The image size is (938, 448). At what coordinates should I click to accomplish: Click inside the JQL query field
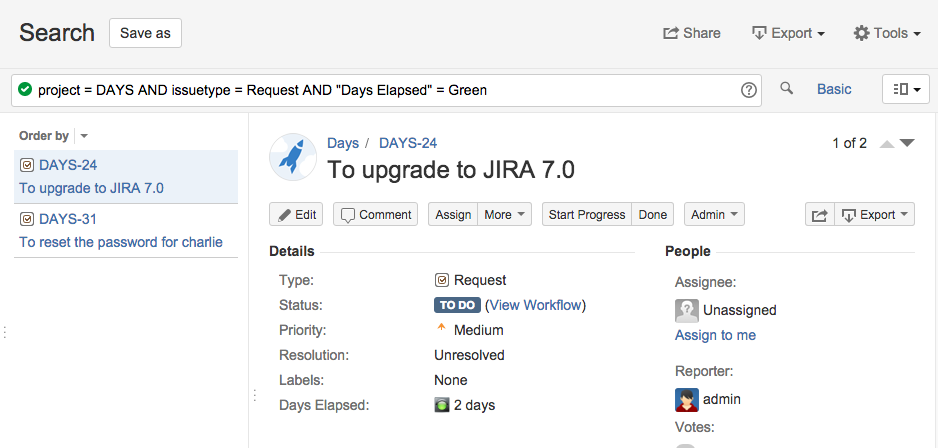[x=380, y=90]
